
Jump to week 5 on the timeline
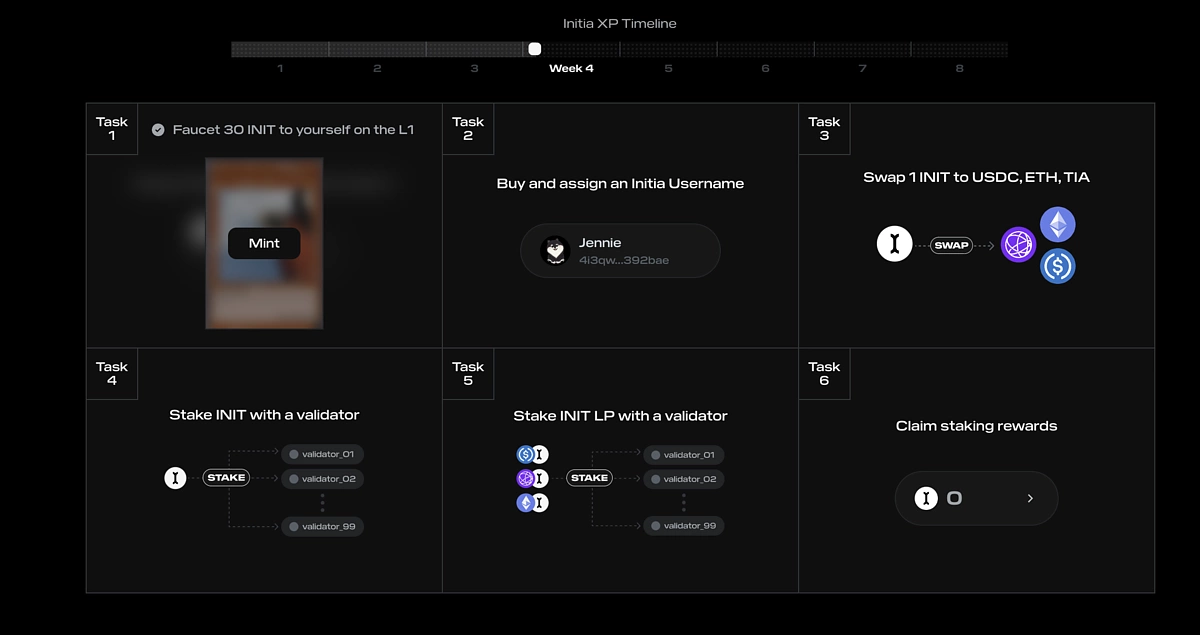point(668,68)
